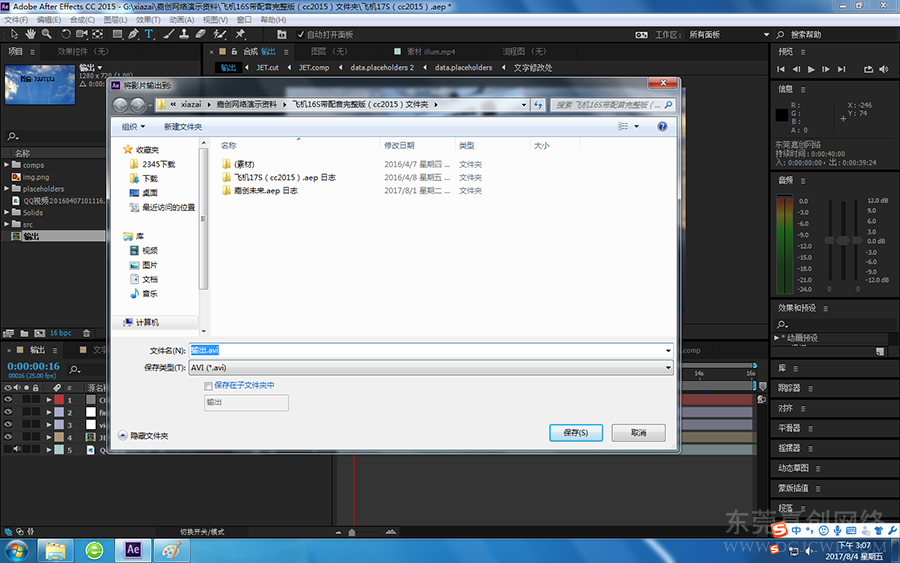
Task: Expand layer 1 properties in the timeline
Action: (x=49, y=399)
